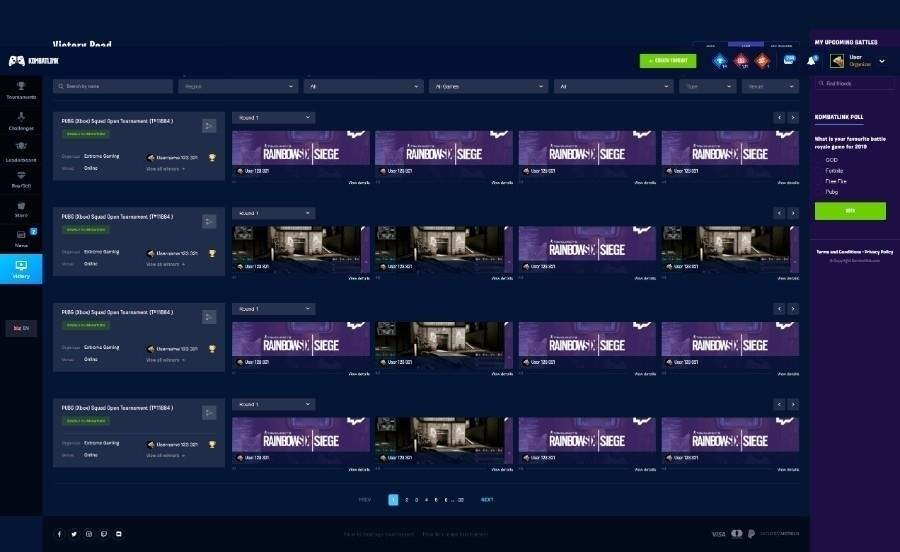This screenshot has height=552, width=900.
Task: Open the Twitch link in footer
Action: coord(104,534)
